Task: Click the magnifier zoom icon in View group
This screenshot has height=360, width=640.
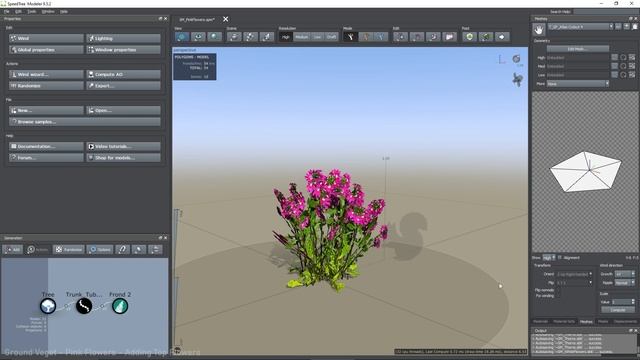Action: 214,37
